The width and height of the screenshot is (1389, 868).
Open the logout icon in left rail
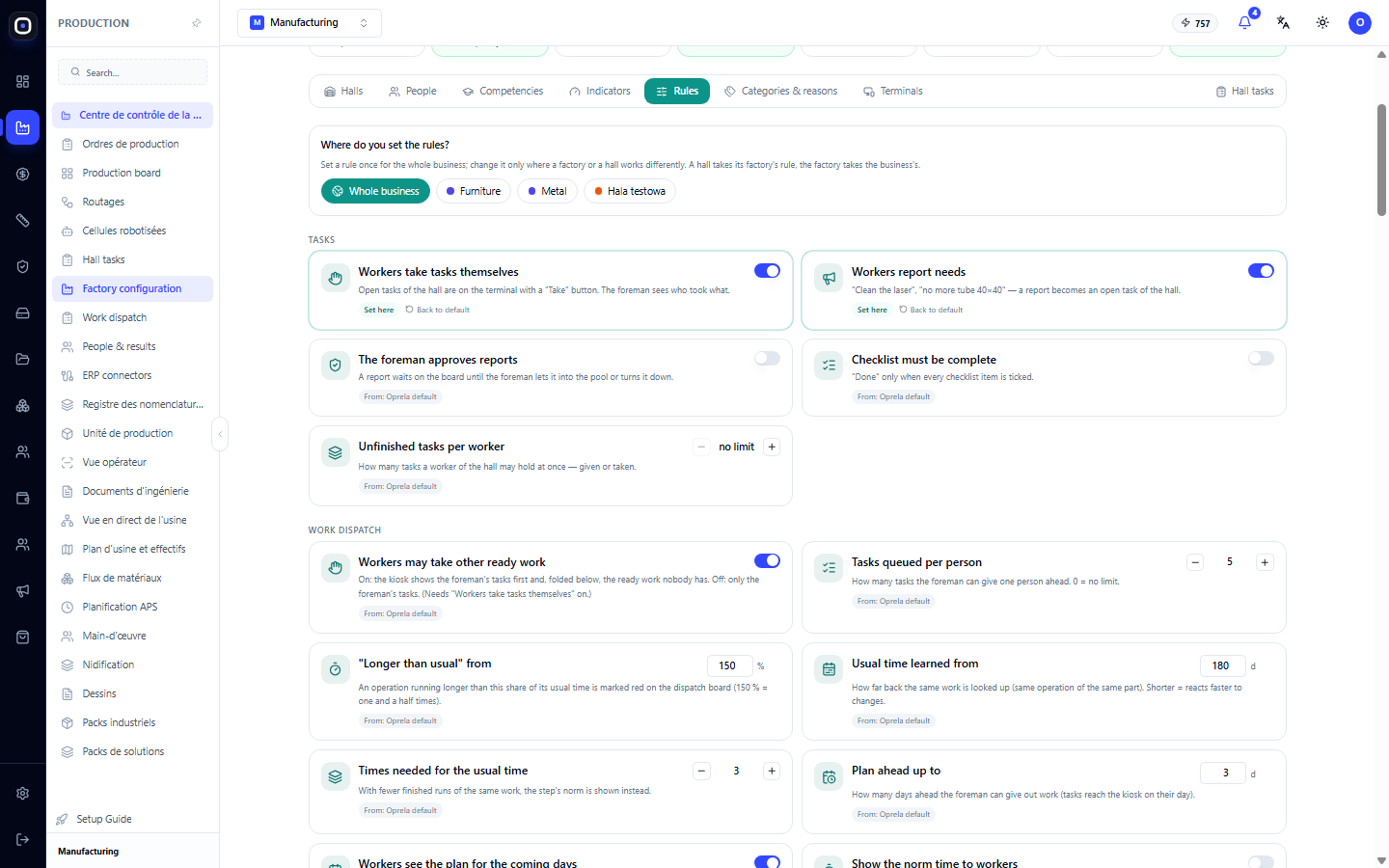(22, 839)
